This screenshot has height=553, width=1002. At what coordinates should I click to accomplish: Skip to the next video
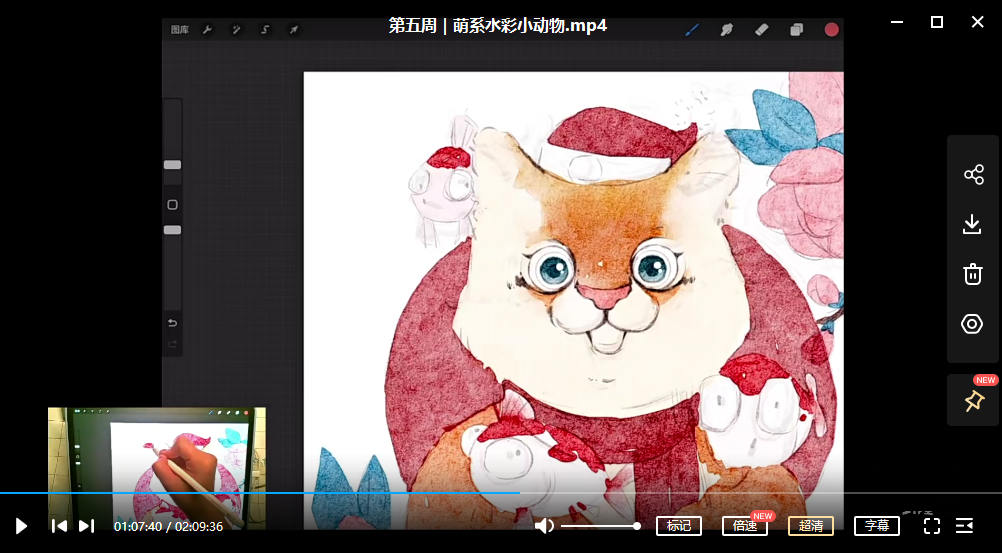tap(87, 526)
